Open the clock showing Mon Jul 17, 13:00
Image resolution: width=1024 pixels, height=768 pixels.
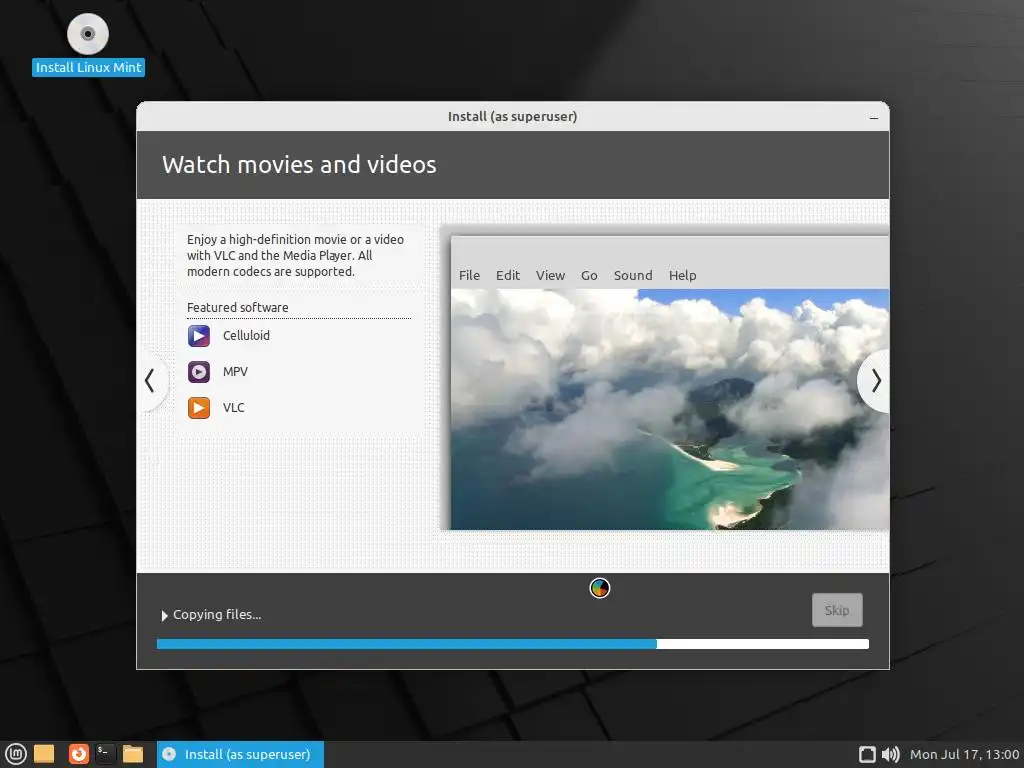965,754
